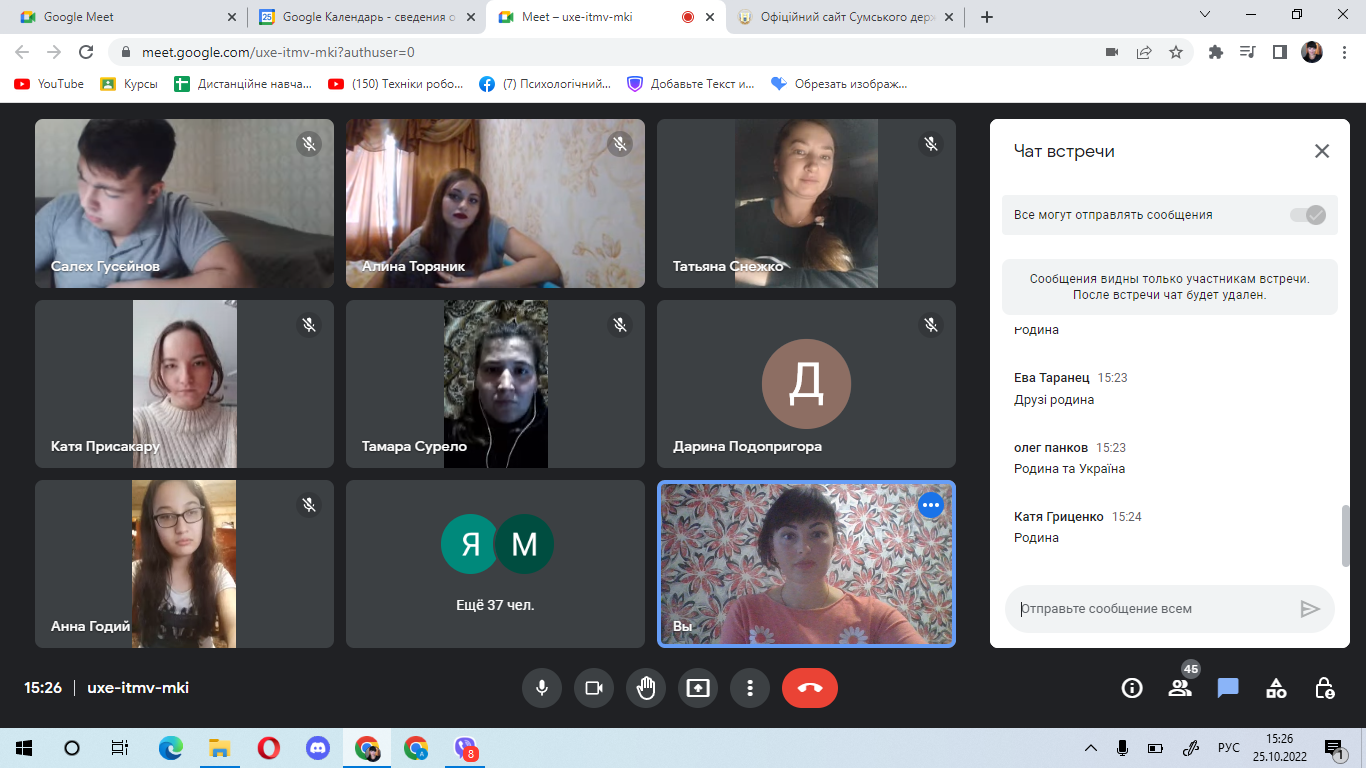Viewport: 1366px width, 768px height.
Task: Close the meeting chat panel
Action: pyautogui.click(x=1322, y=151)
